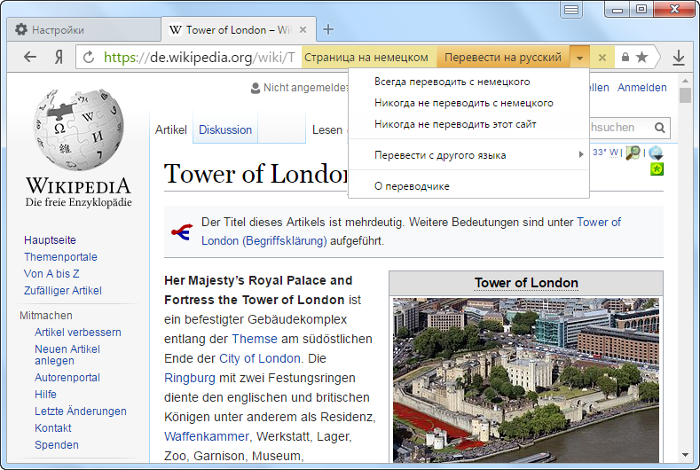Click the Wikipedia globe logo

(78, 129)
